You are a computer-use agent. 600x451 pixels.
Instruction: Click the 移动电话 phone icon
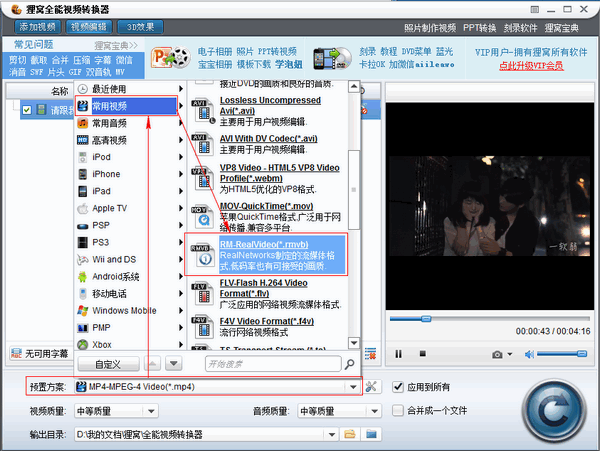[83, 293]
